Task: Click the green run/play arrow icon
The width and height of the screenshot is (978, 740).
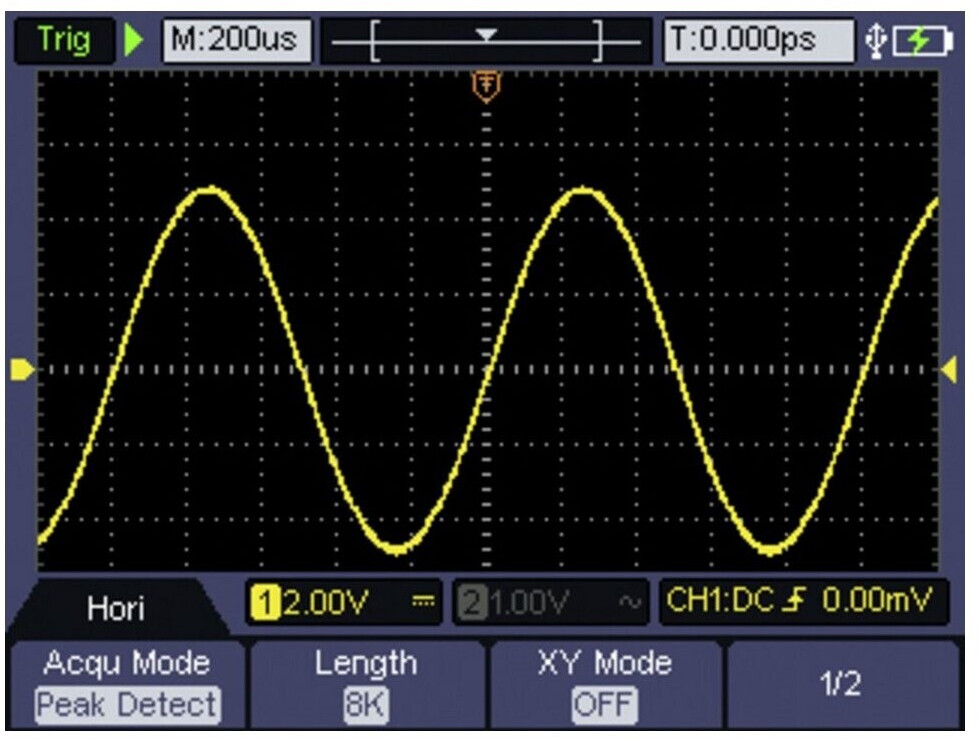Action: coord(135,42)
